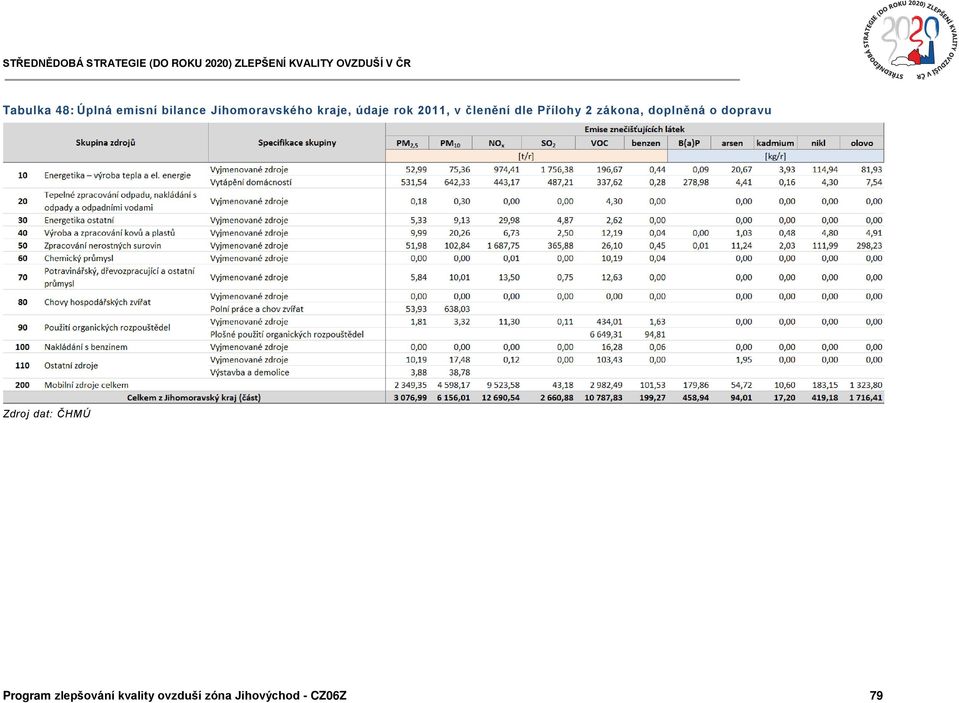Image resolution: width=959 pixels, height=703 pixels.
Task: Click the value '642,33' in PM10 column
Action: [x=457, y=182]
